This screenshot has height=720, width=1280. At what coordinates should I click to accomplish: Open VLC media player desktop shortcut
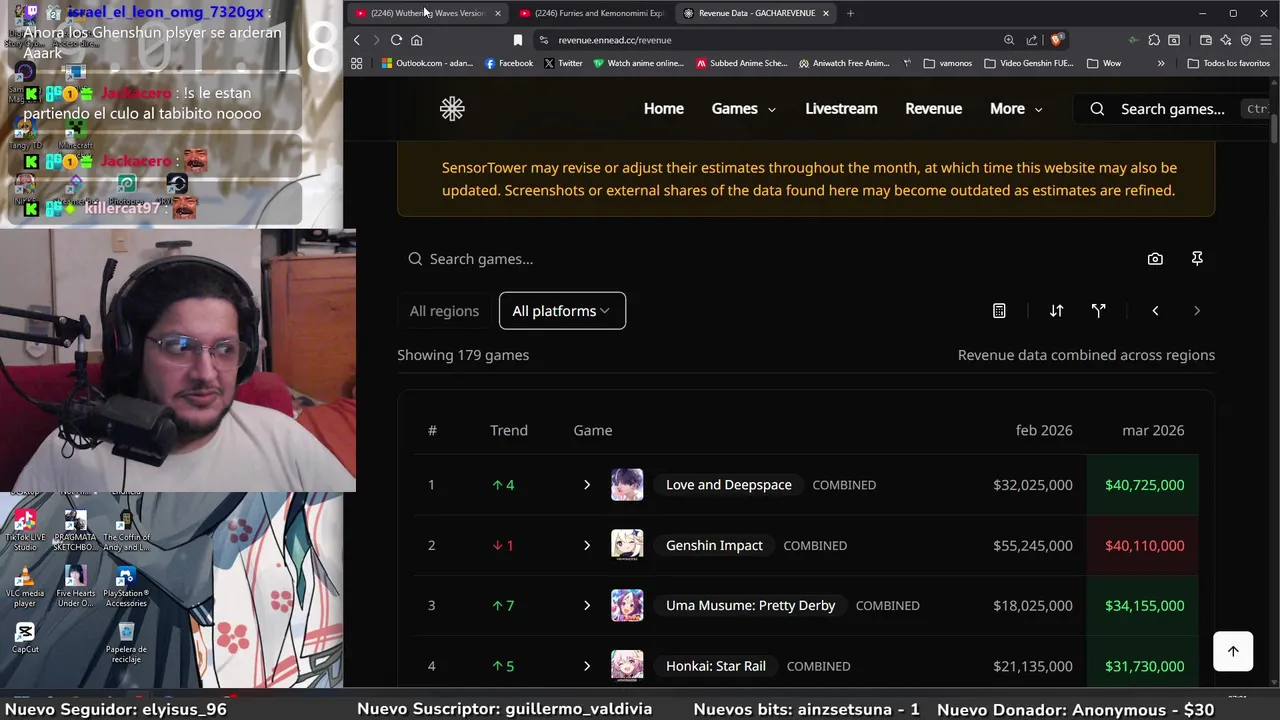(25, 587)
